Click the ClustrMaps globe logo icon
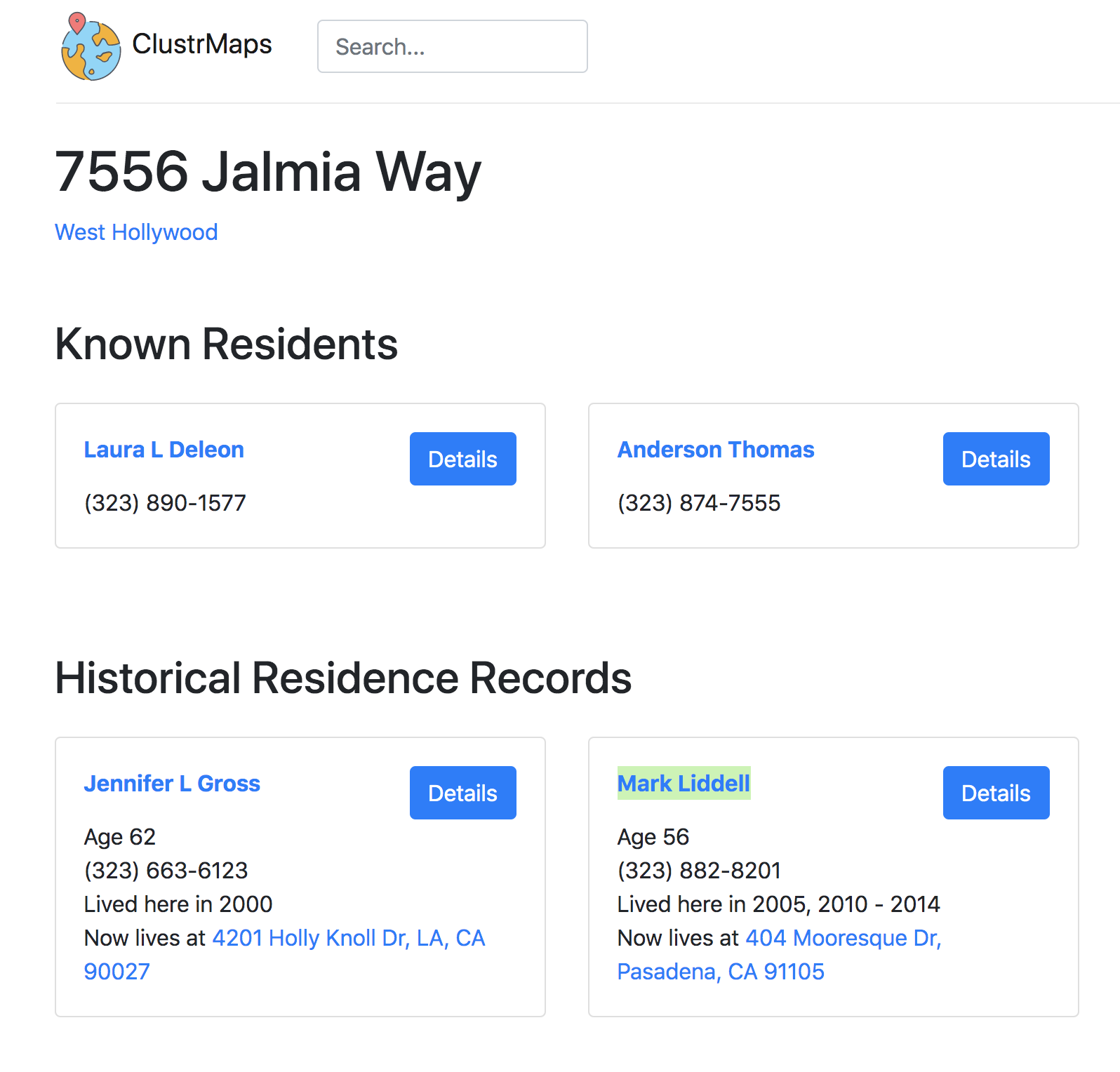Screen dimensions: 1120x1072 [x=91, y=47]
